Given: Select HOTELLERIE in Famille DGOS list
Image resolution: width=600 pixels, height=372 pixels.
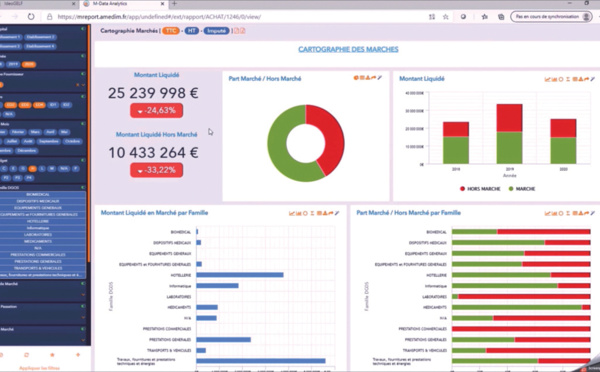Looking at the screenshot, I should [x=38, y=221].
